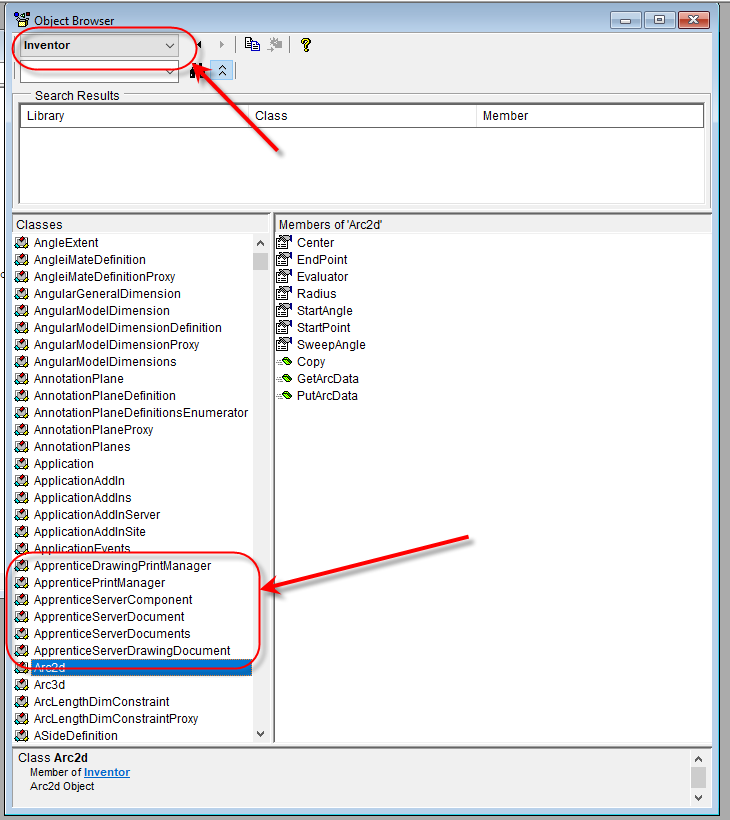The height and width of the screenshot is (820, 730).
Task: Select ApprenticeDrawingPrintManager class
Action: tap(122, 566)
